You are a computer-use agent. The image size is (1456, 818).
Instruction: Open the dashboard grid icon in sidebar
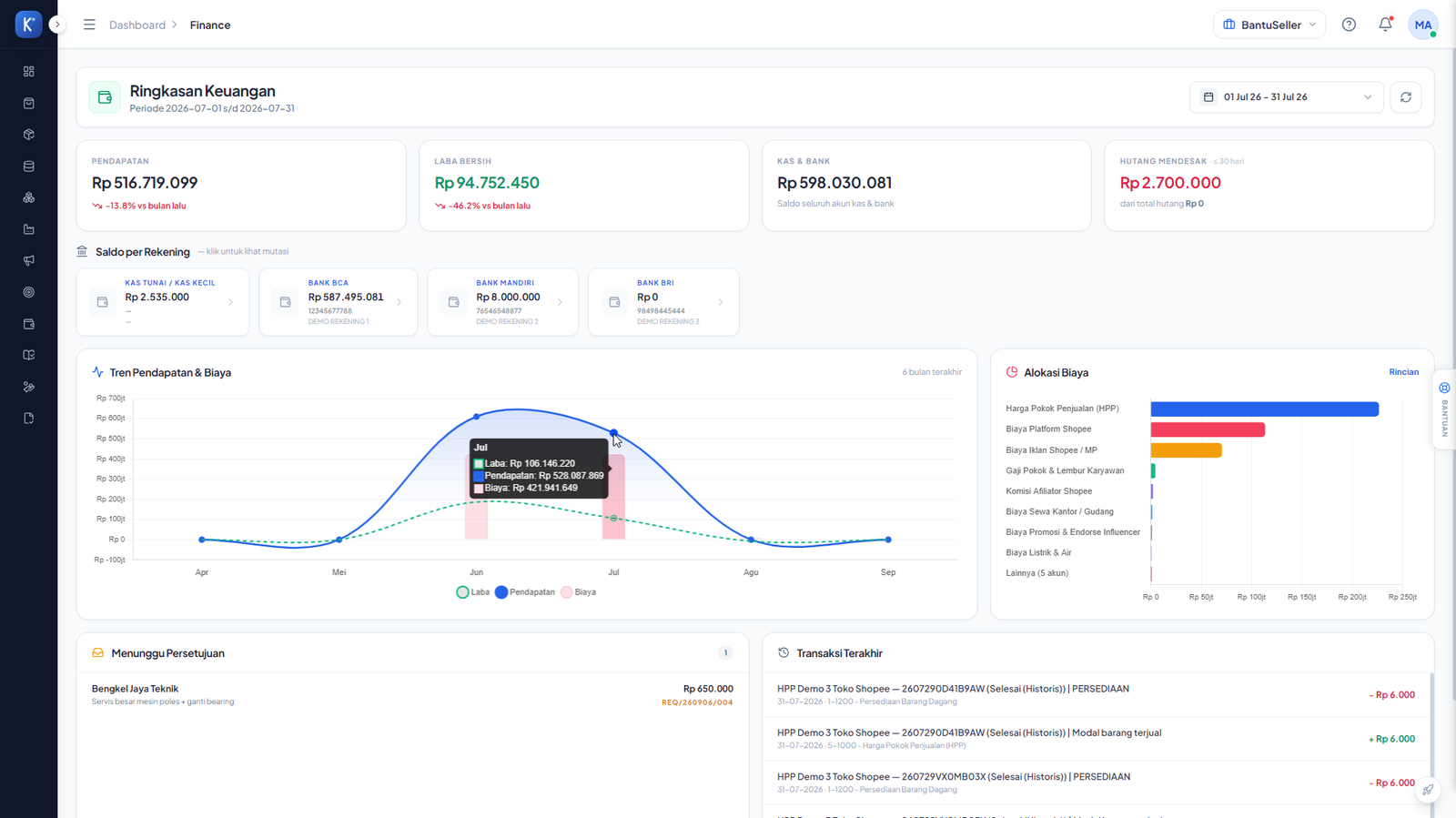(x=29, y=71)
